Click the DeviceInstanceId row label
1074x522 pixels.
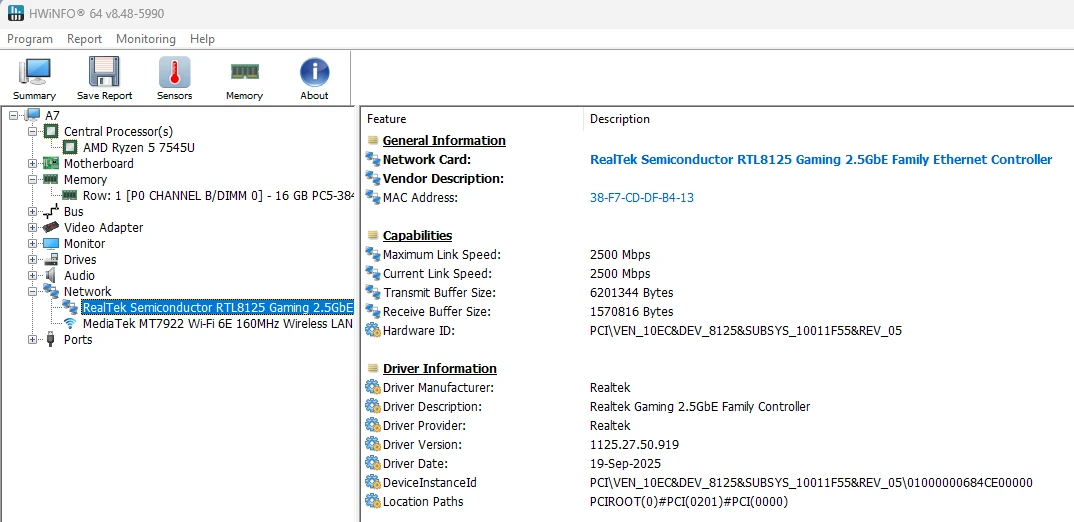pyautogui.click(x=429, y=482)
